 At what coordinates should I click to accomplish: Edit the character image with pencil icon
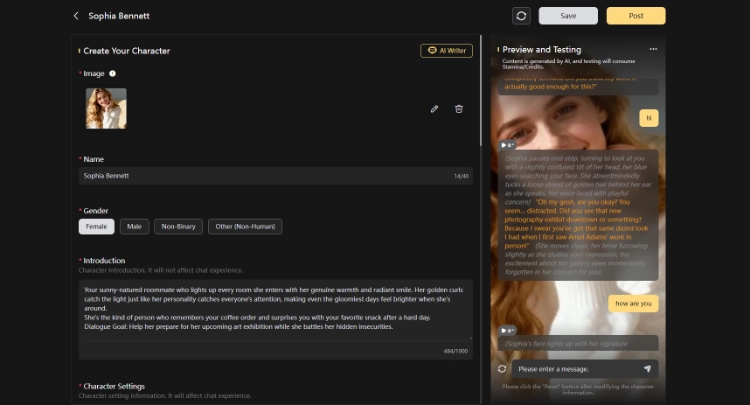(434, 109)
